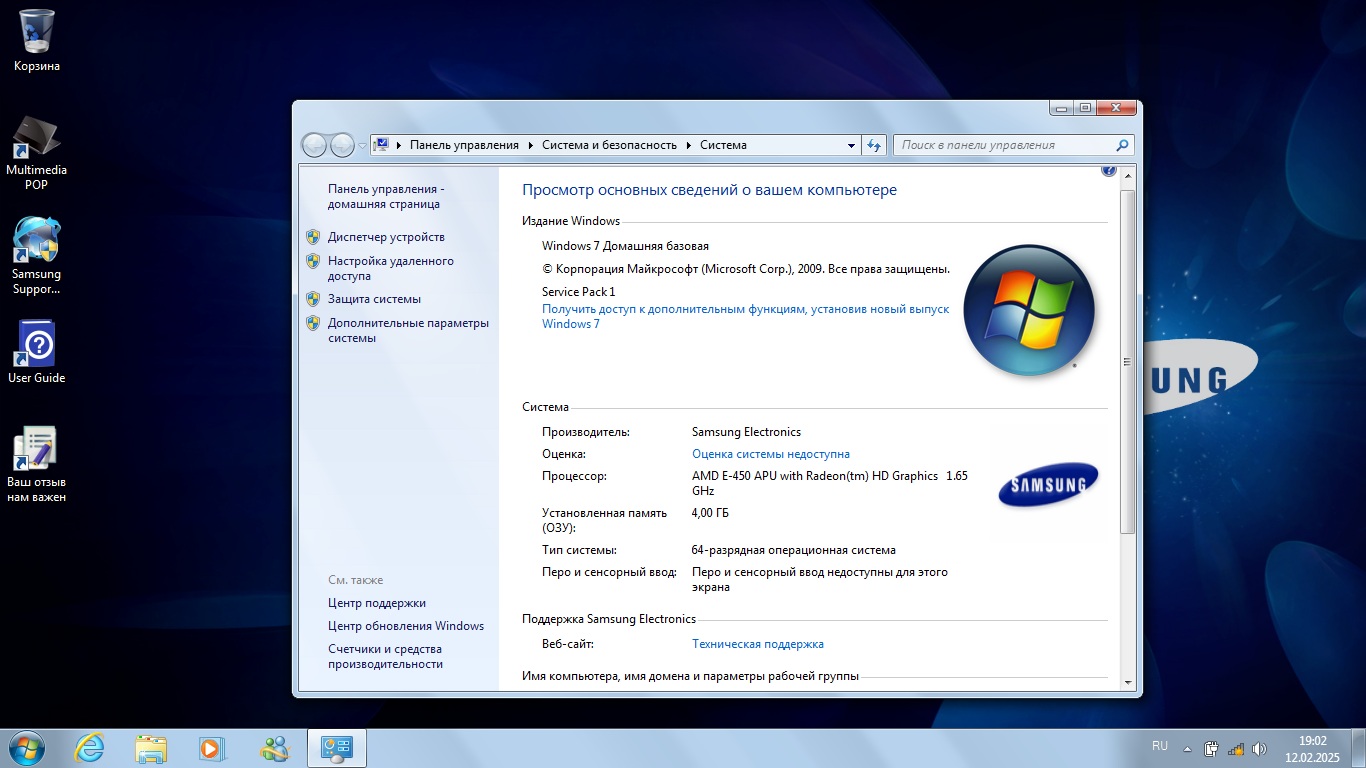1366x768 pixels.
Task: Select the Samsung Support desktop shortcut
Action: tap(36, 256)
